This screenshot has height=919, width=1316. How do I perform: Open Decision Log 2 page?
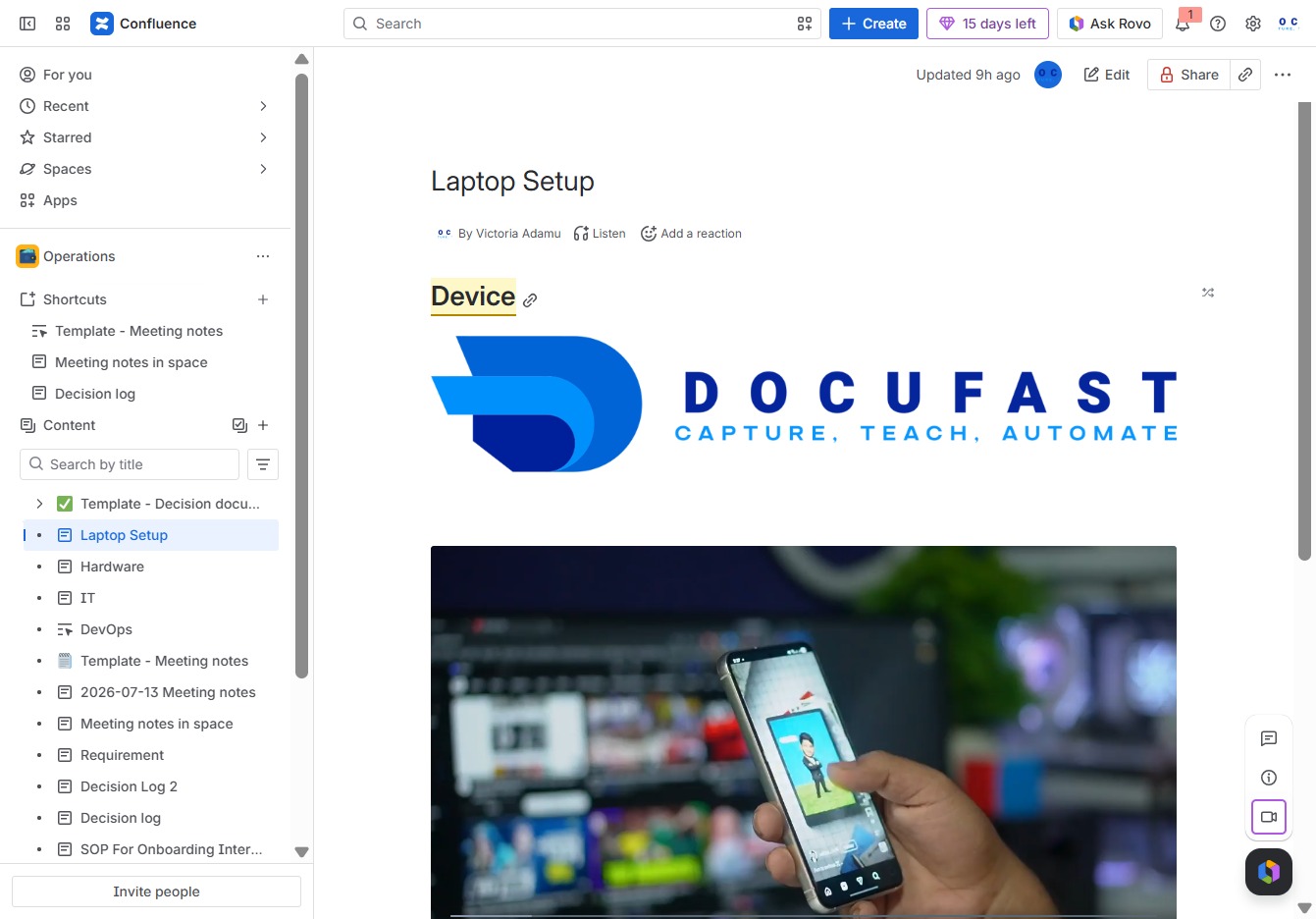(x=129, y=786)
